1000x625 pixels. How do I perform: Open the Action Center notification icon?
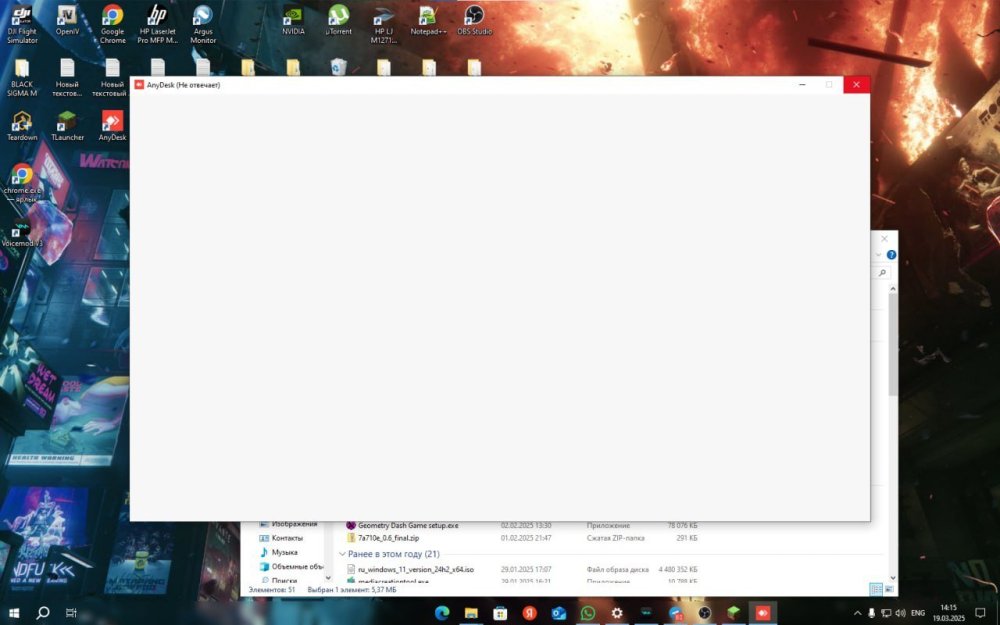click(x=980, y=613)
